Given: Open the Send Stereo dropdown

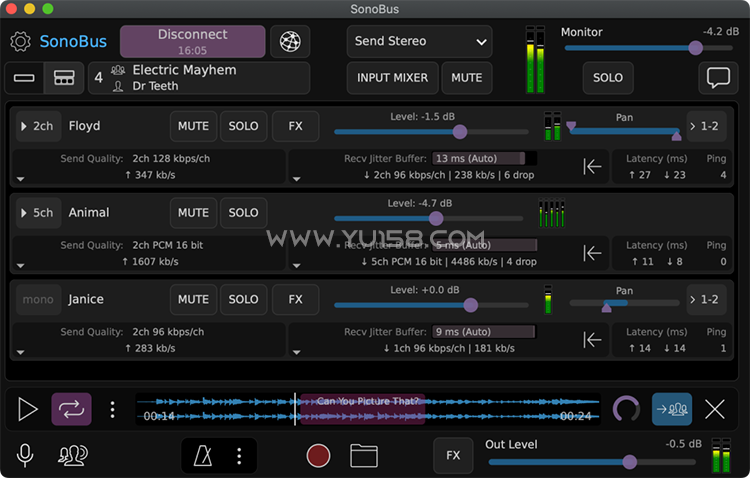Looking at the screenshot, I should click(419, 42).
